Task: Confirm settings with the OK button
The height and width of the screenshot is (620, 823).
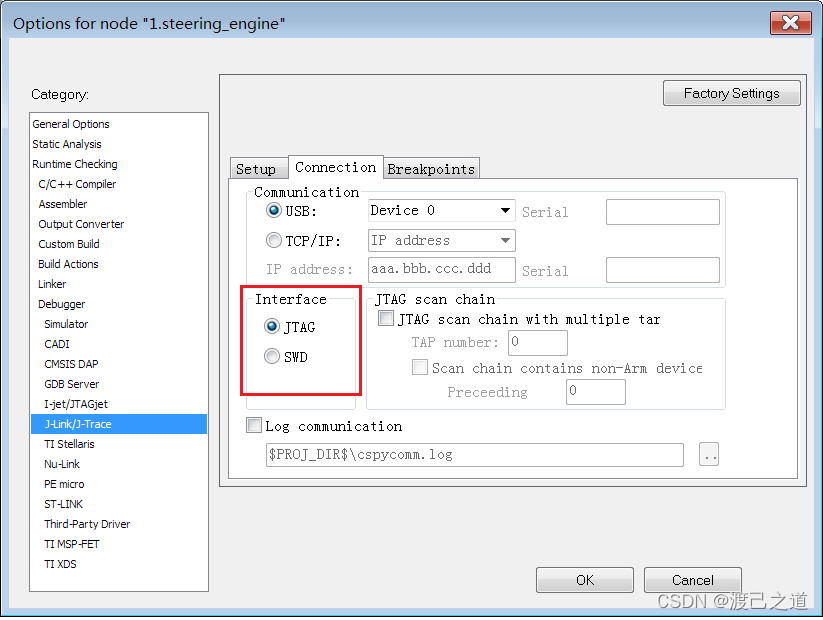Action: click(x=585, y=579)
